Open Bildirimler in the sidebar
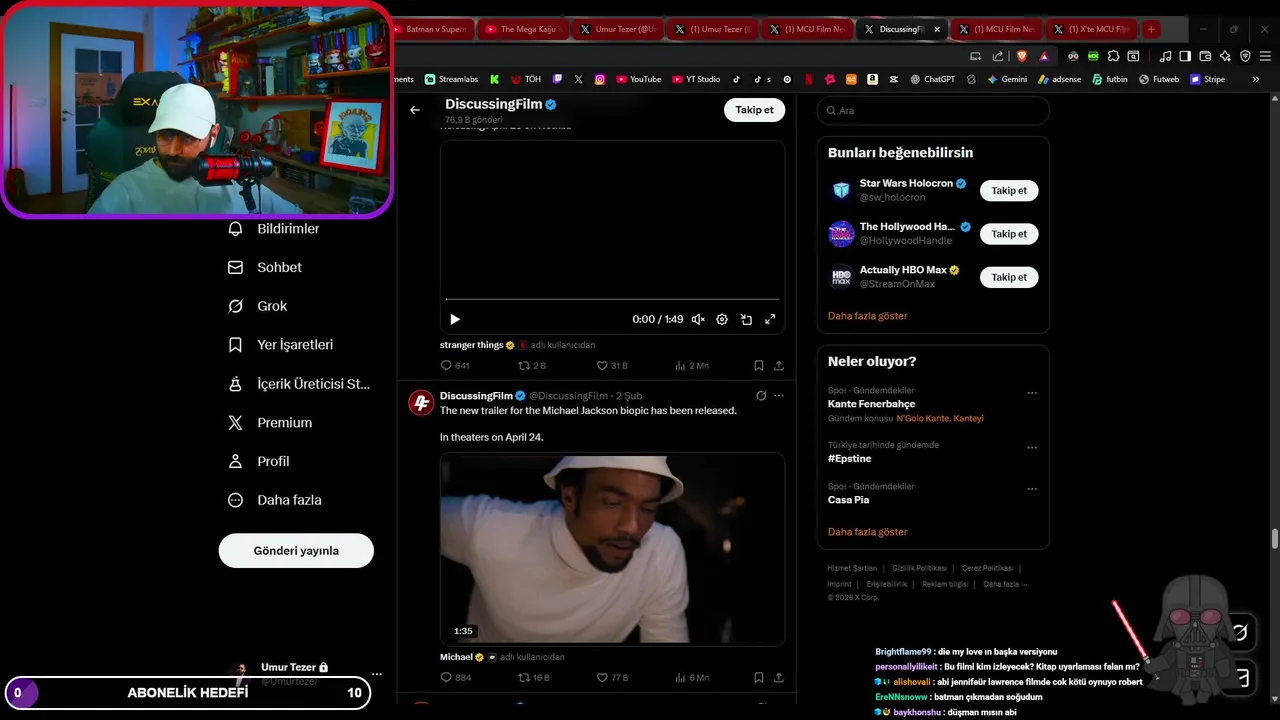1280x720 pixels. click(x=274, y=229)
